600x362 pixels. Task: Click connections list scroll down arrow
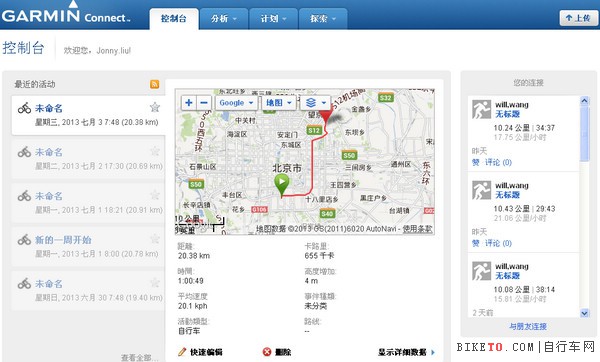[x=584, y=313]
